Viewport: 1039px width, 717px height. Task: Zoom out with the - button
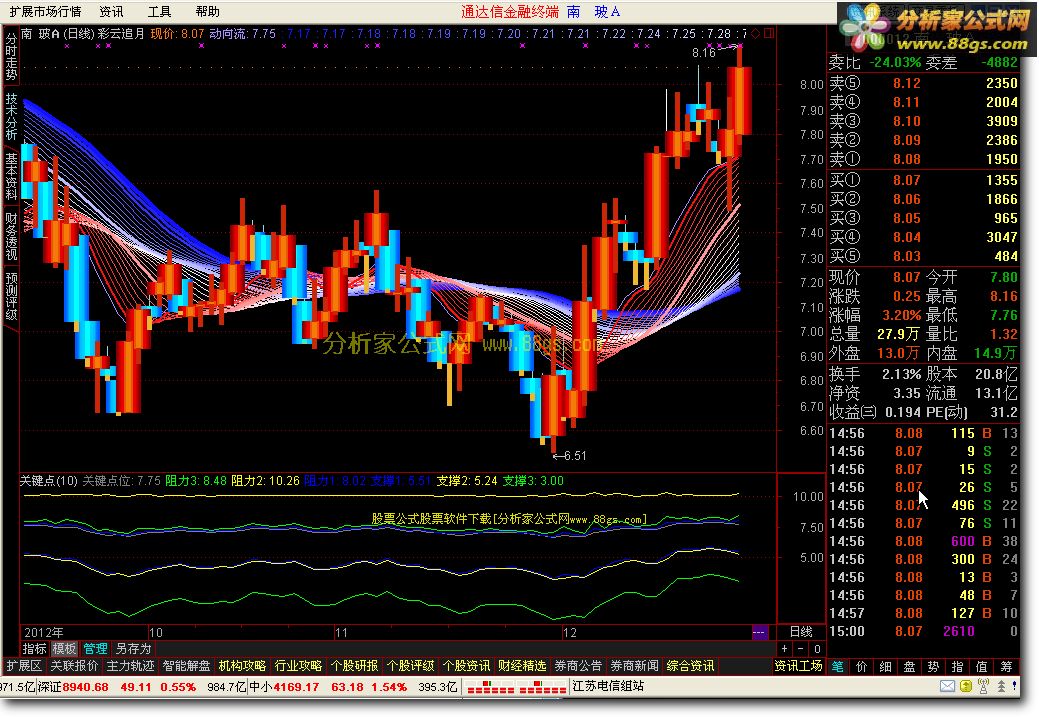click(801, 649)
